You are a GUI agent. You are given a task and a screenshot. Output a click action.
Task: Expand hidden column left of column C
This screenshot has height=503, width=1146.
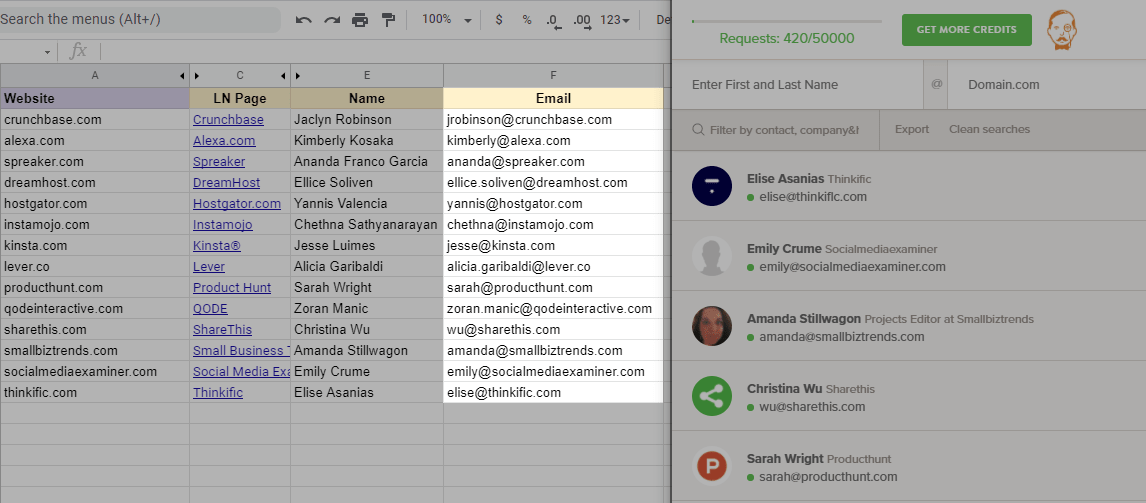(197, 75)
